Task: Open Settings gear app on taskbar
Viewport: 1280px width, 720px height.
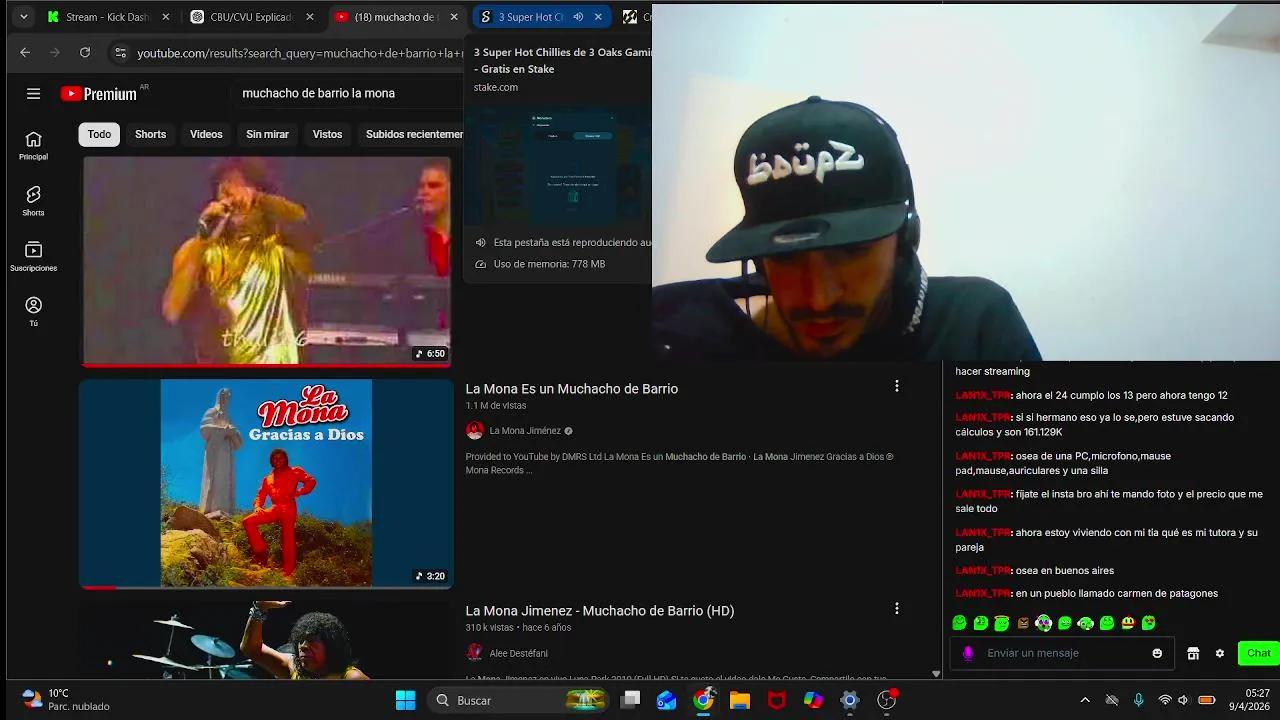Action: click(849, 700)
